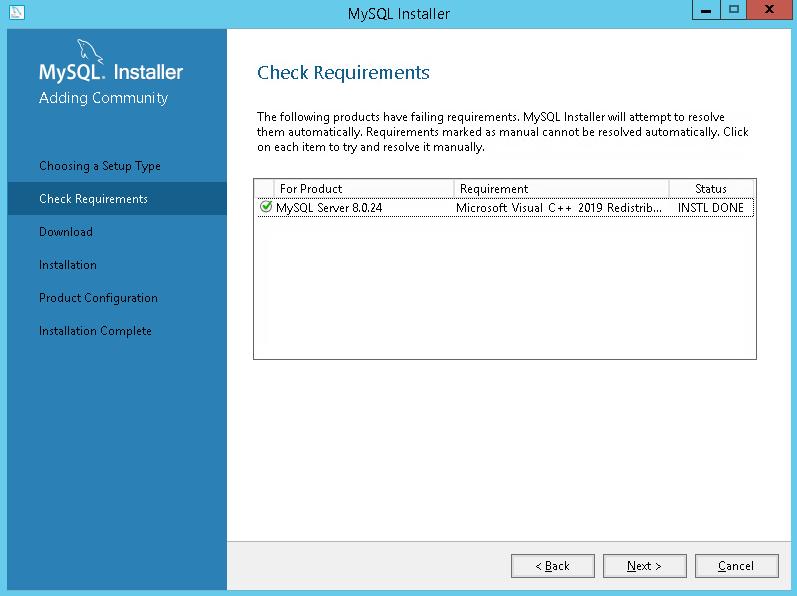
Task: Select Choosing a Setup Type step
Action: [x=100, y=166]
